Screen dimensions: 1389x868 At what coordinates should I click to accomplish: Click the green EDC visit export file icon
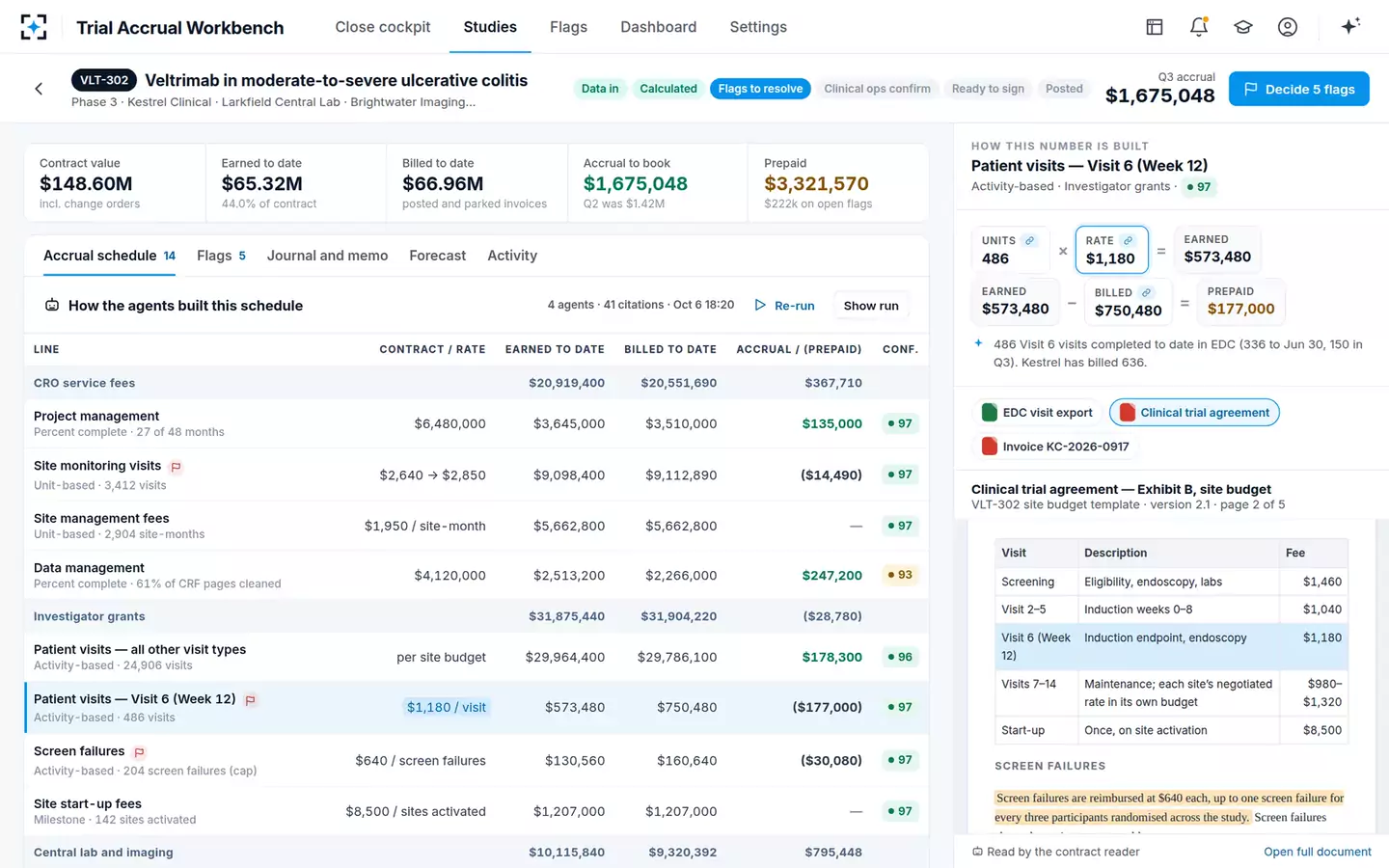point(990,413)
